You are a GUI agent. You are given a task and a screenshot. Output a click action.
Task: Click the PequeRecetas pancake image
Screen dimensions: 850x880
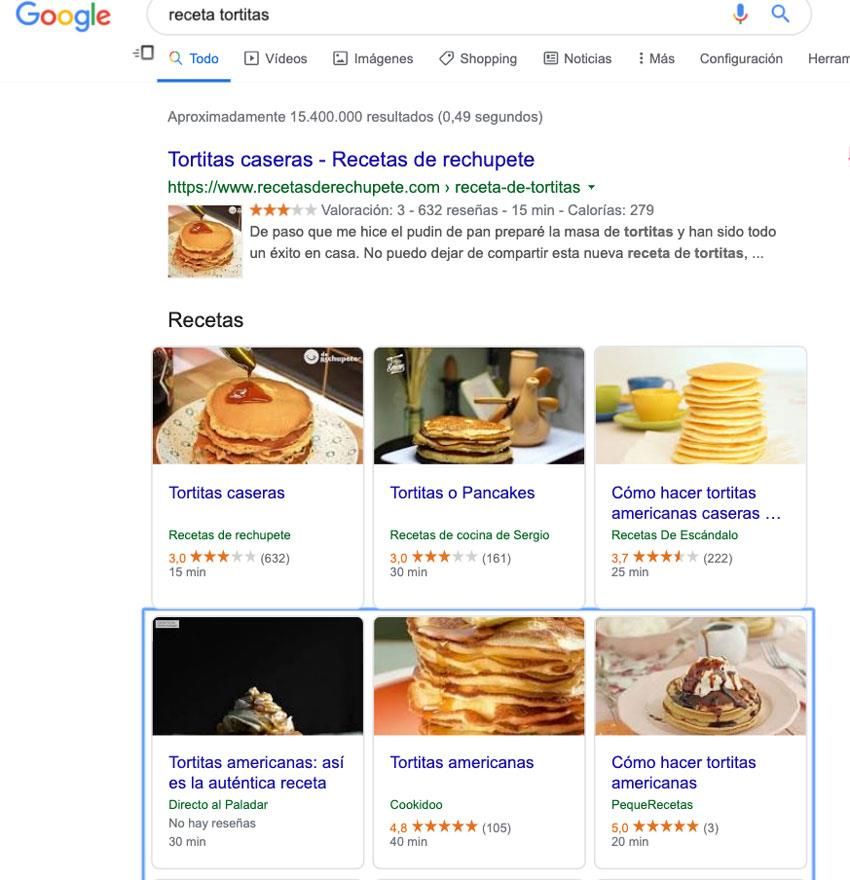pyautogui.click(x=700, y=676)
